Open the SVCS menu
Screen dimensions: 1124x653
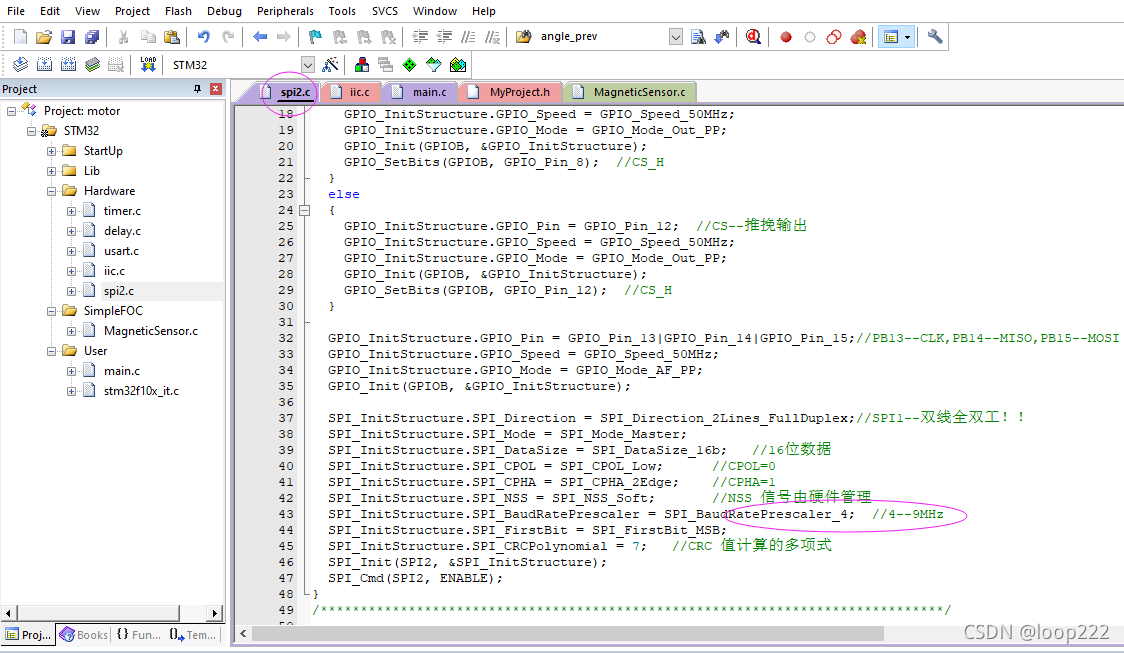click(385, 11)
